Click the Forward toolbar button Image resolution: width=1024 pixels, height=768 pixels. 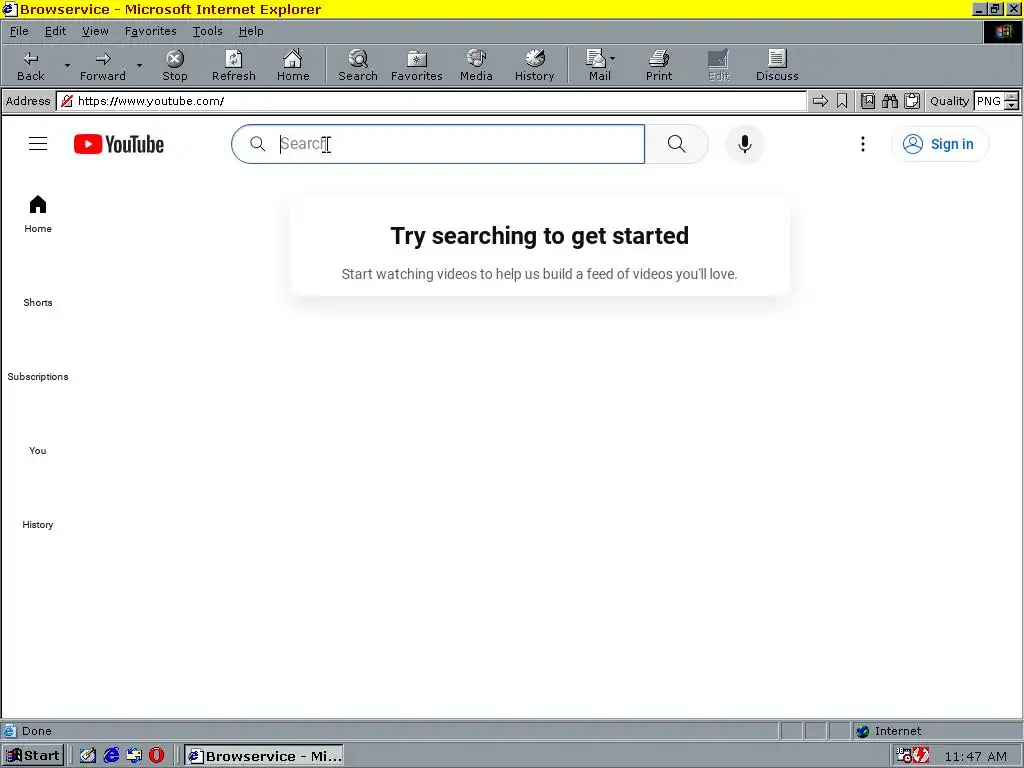click(x=103, y=66)
